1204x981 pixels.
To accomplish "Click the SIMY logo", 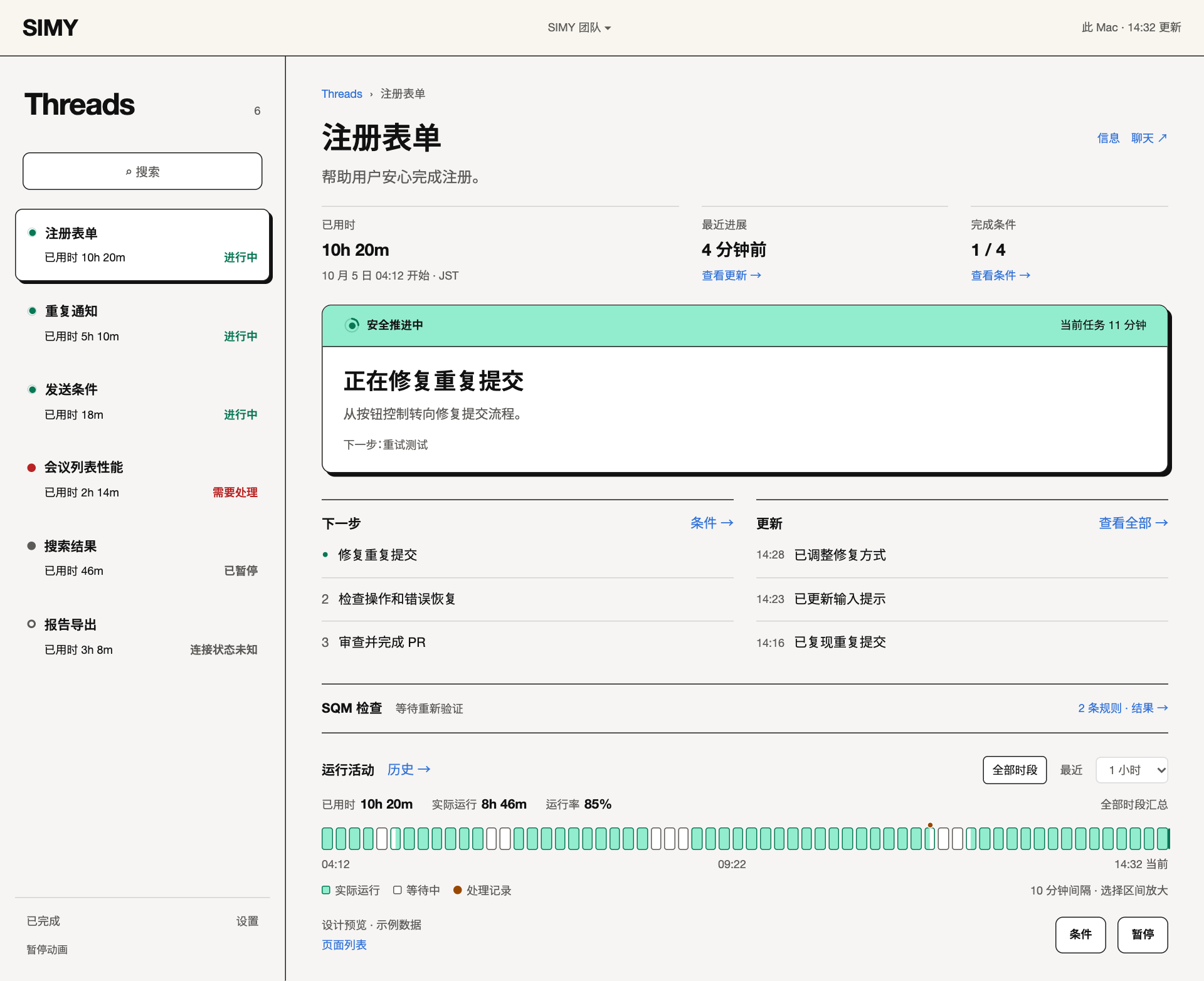I will [50, 28].
